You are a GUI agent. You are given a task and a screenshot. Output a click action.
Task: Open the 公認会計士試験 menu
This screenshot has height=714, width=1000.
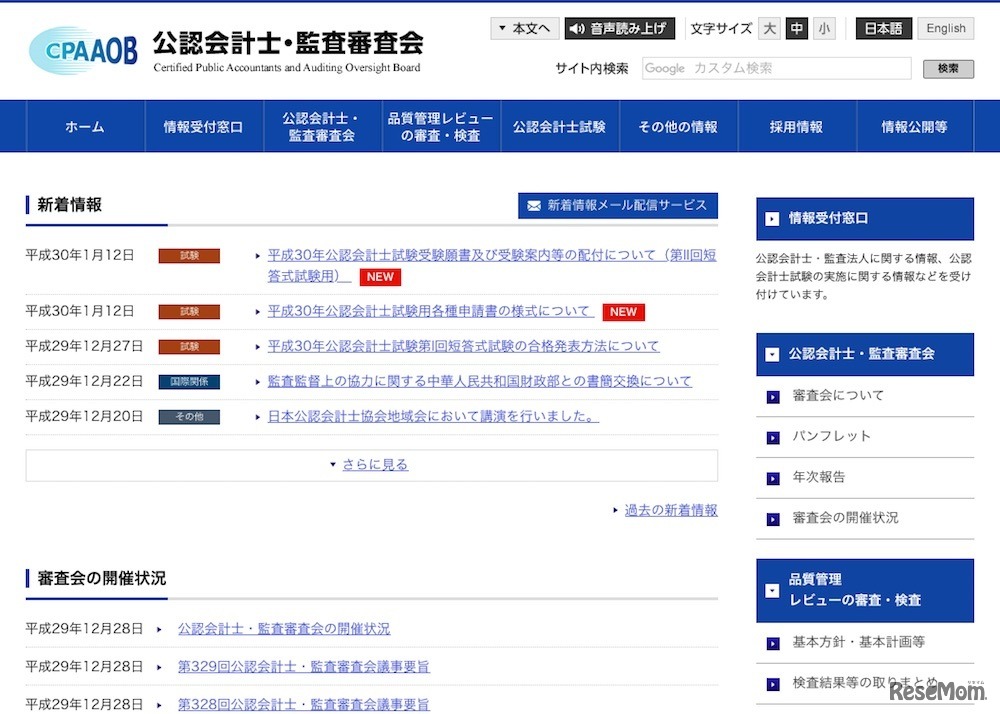coord(560,126)
